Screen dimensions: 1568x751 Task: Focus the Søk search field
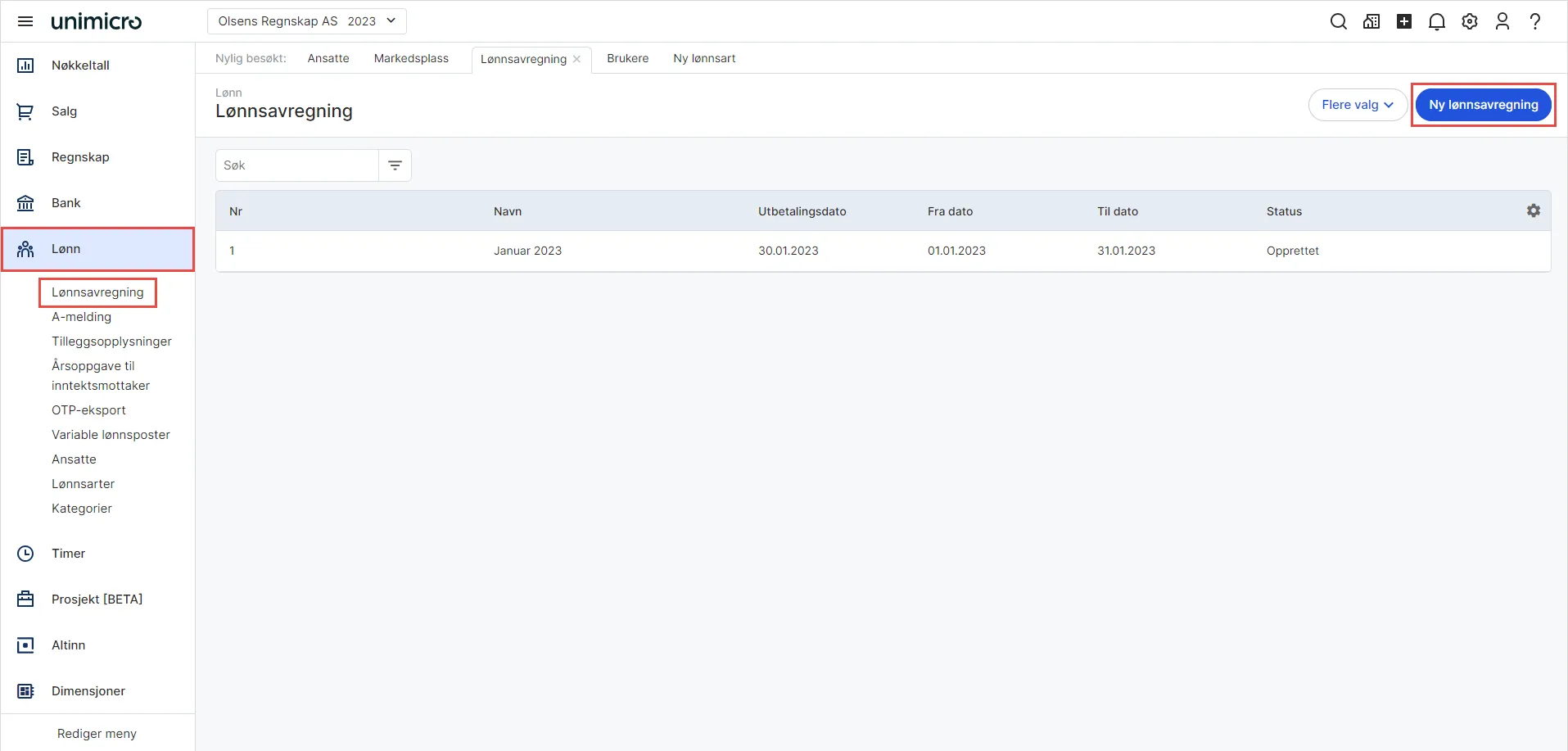pos(297,165)
